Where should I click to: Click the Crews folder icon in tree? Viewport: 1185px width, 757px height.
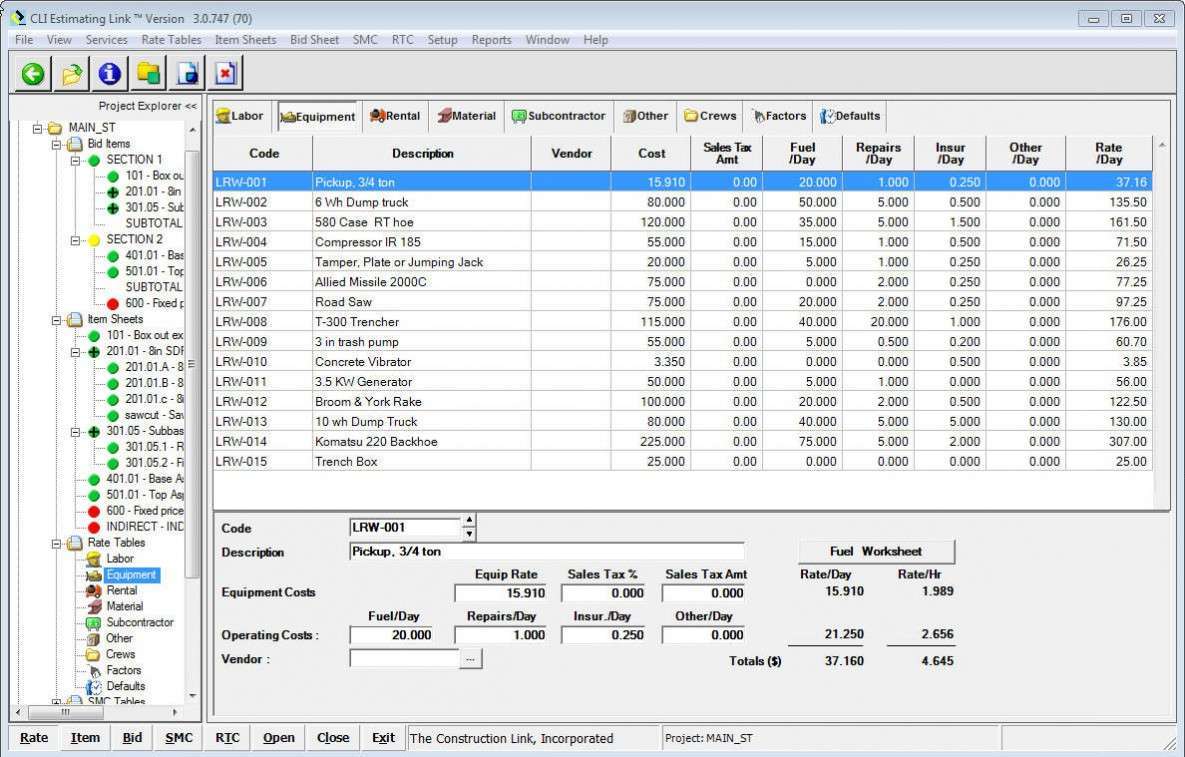(94, 654)
